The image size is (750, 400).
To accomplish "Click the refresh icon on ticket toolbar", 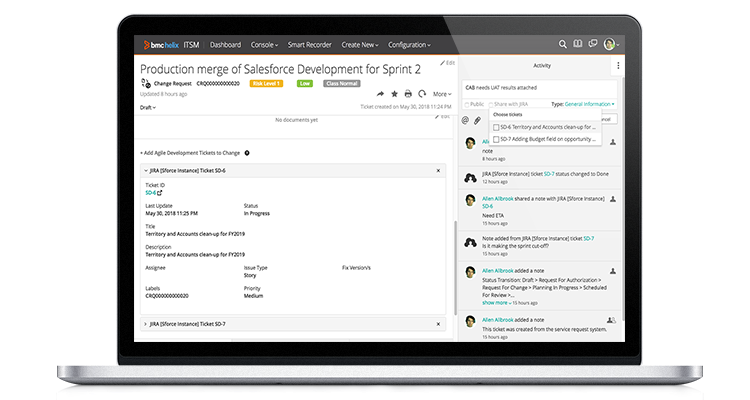I will pyautogui.click(x=422, y=94).
